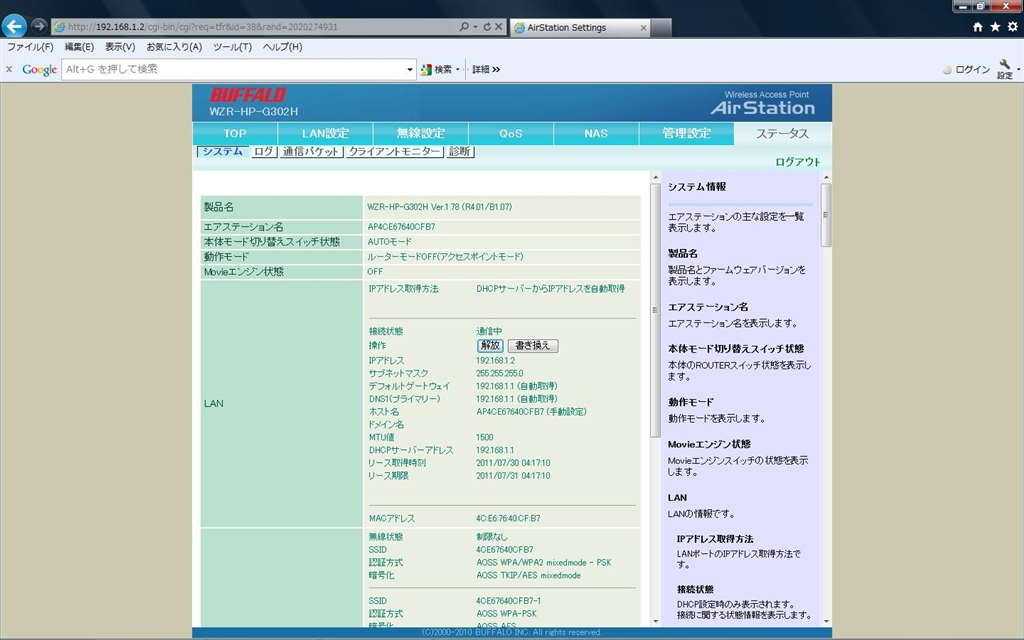Screen dimensions: 1024x640
Task: Click the Google toolbar wrench settings icon
Action: click(1005, 65)
